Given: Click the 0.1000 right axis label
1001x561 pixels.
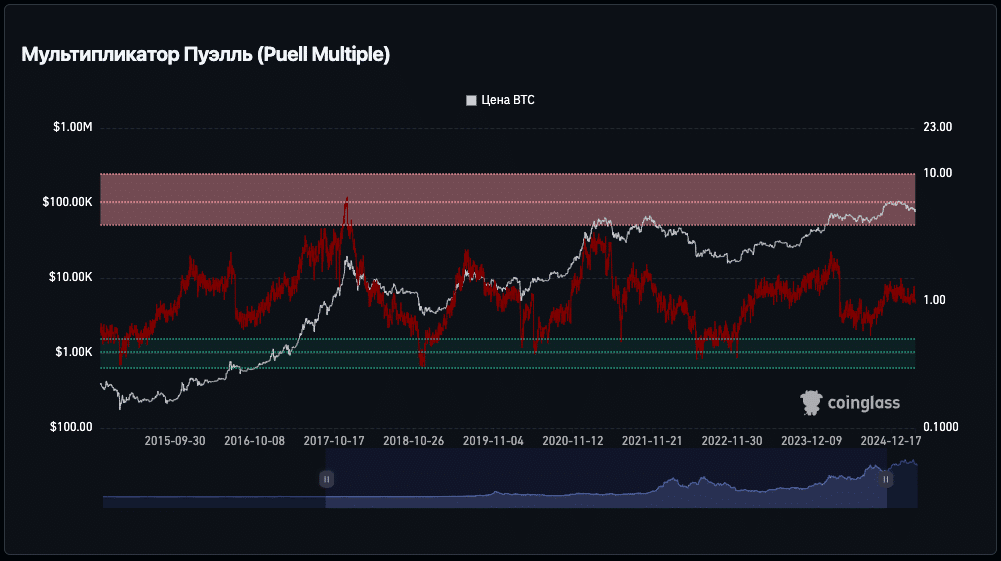Looking at the screenshot, I should coord(940,427).
